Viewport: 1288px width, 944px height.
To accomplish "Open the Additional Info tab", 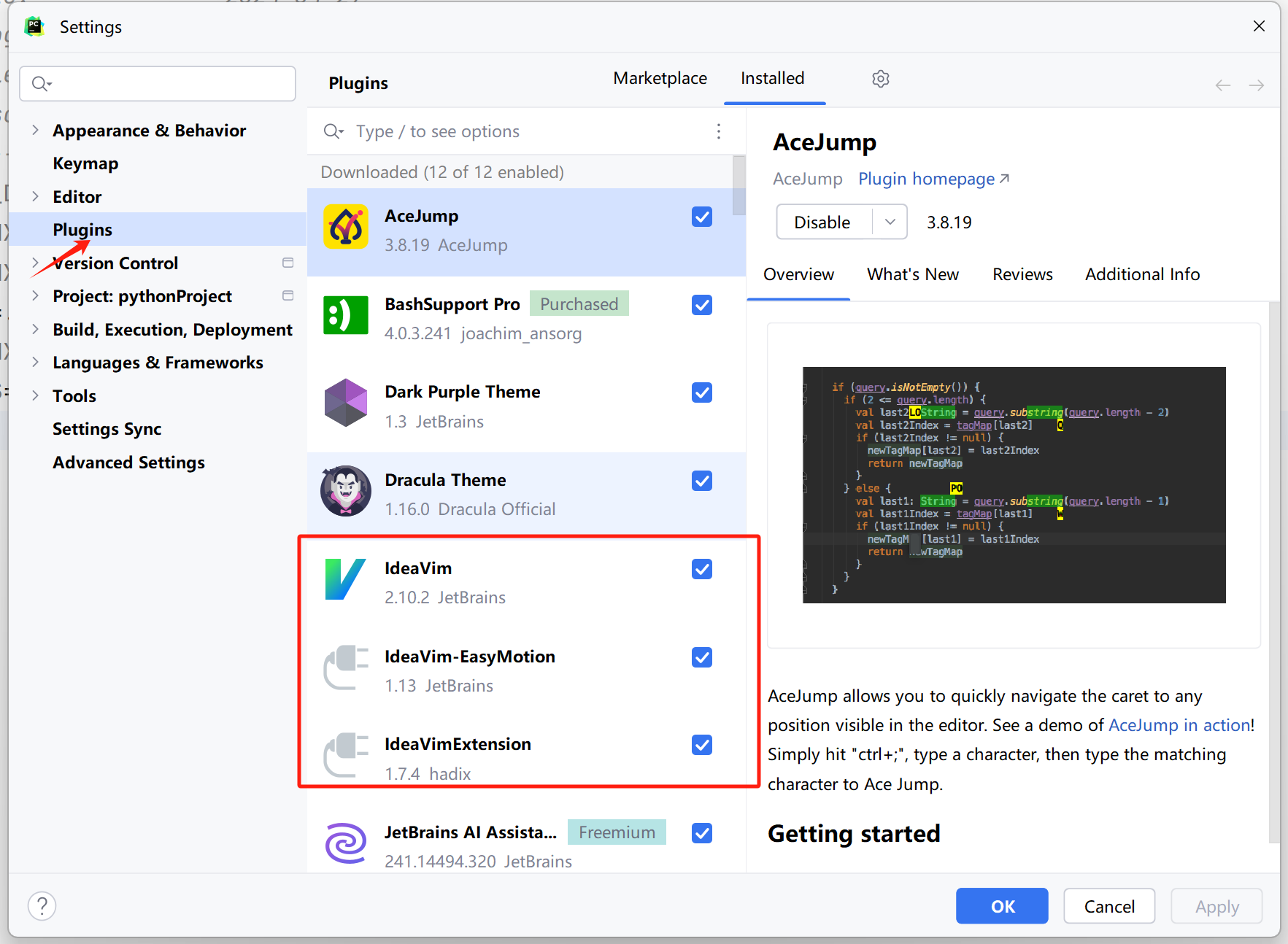I will [1142, 274].
